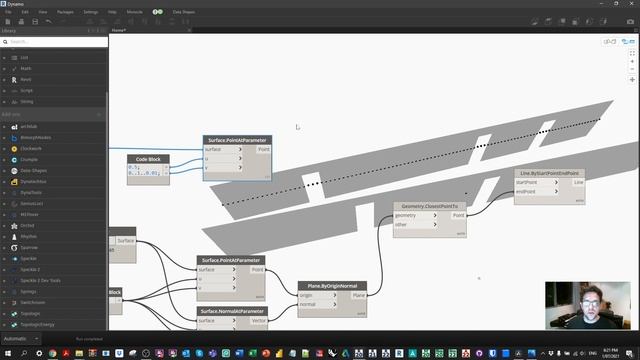This screenshot has width=640, height=360.
Task: Click the Sparrow package icon
Action: coord(14,248)
